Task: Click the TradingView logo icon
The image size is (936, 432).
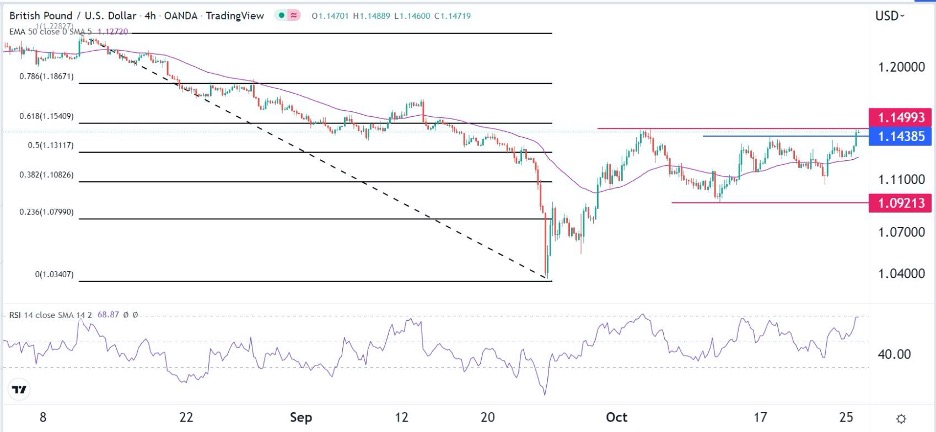Action: (17, 390)
